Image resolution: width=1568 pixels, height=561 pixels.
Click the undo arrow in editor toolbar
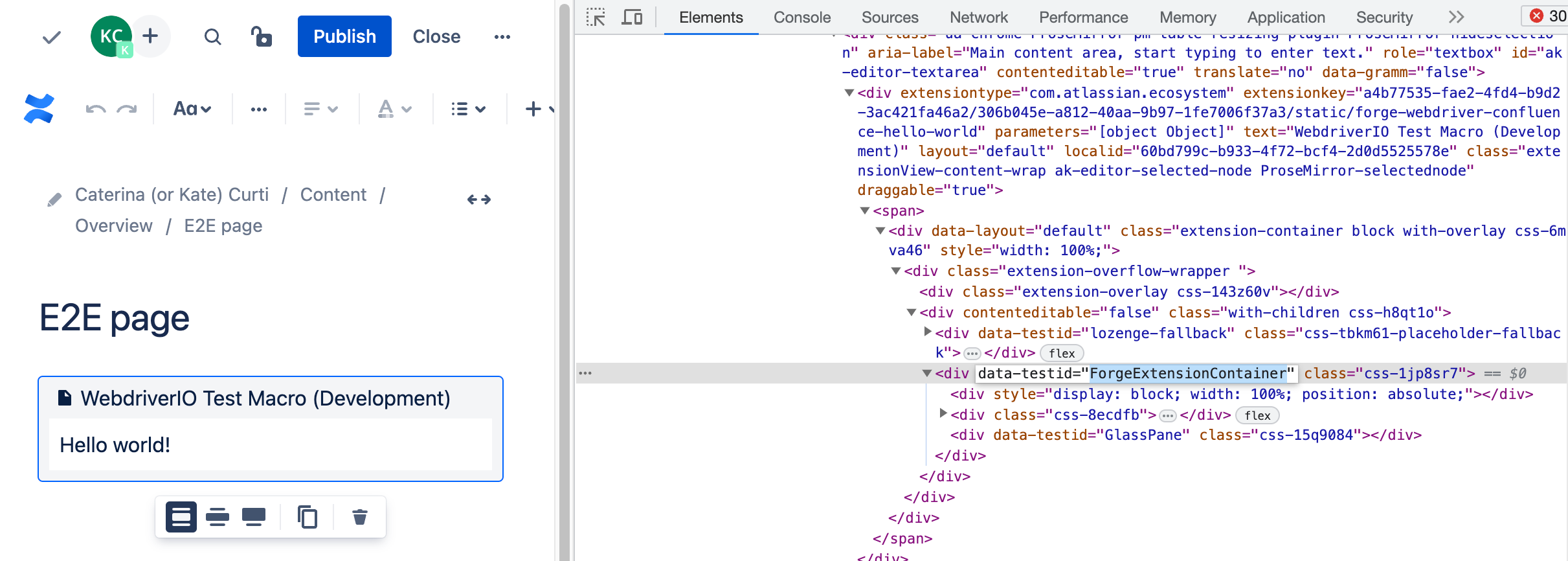[96, 109]
